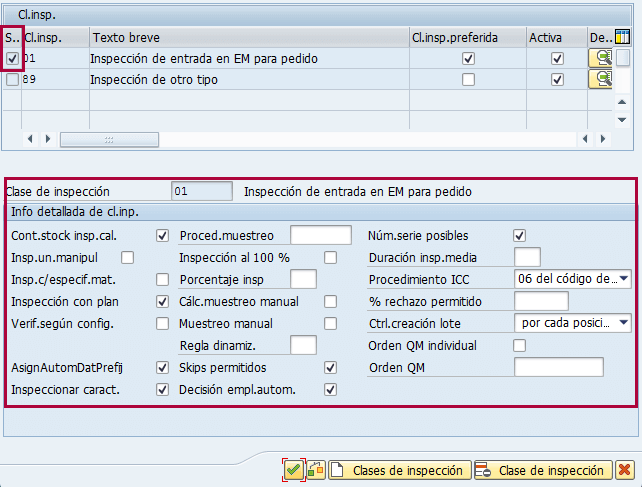Enable Verif.según config. checkbox

[163, 324]
